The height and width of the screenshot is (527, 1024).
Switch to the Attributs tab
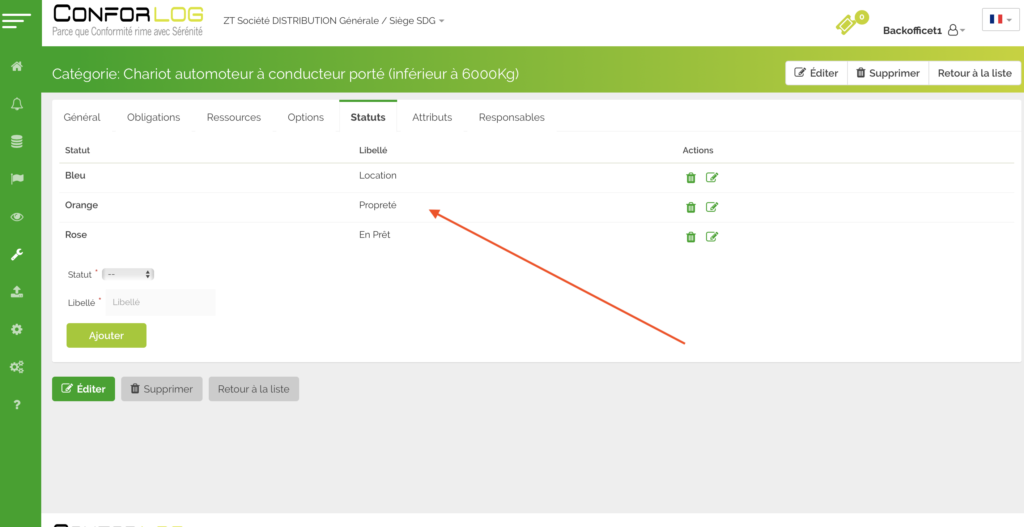pyautogui.click(x=432, y=117)
